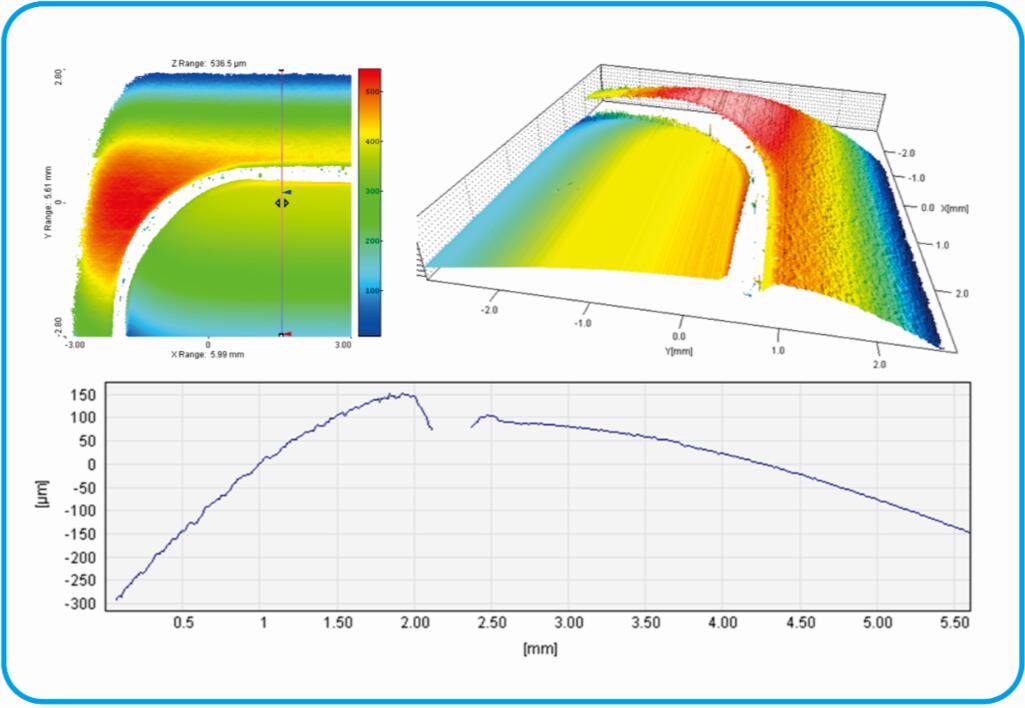Select the blue flag marker on the profile line
Image resolution: width=1025 pixels, height=708 pixels.
(x=287, y=192)
